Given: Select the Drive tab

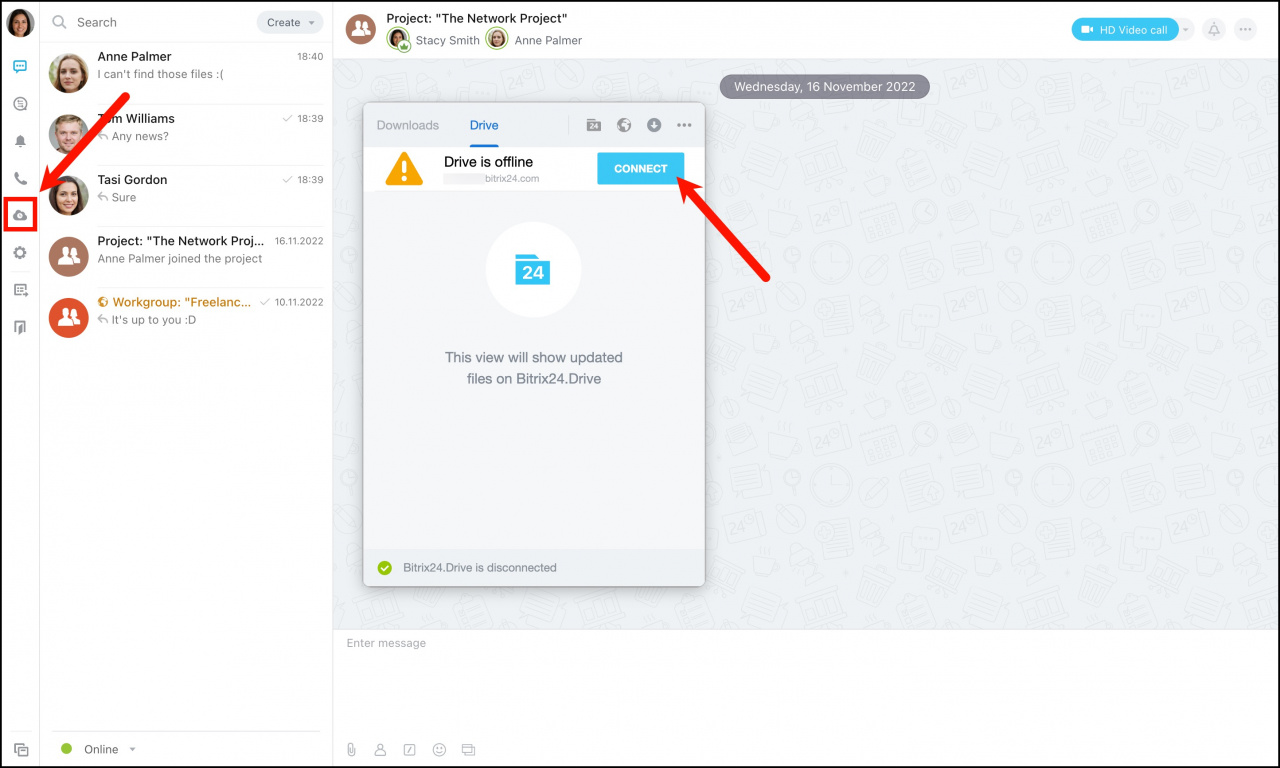Looking at the screenshot, I should point(484,125).
